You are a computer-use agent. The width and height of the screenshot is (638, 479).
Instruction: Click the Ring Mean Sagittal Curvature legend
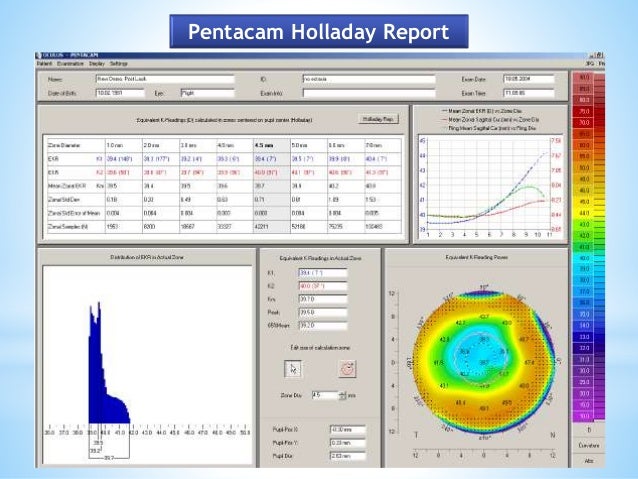[489, 128]
